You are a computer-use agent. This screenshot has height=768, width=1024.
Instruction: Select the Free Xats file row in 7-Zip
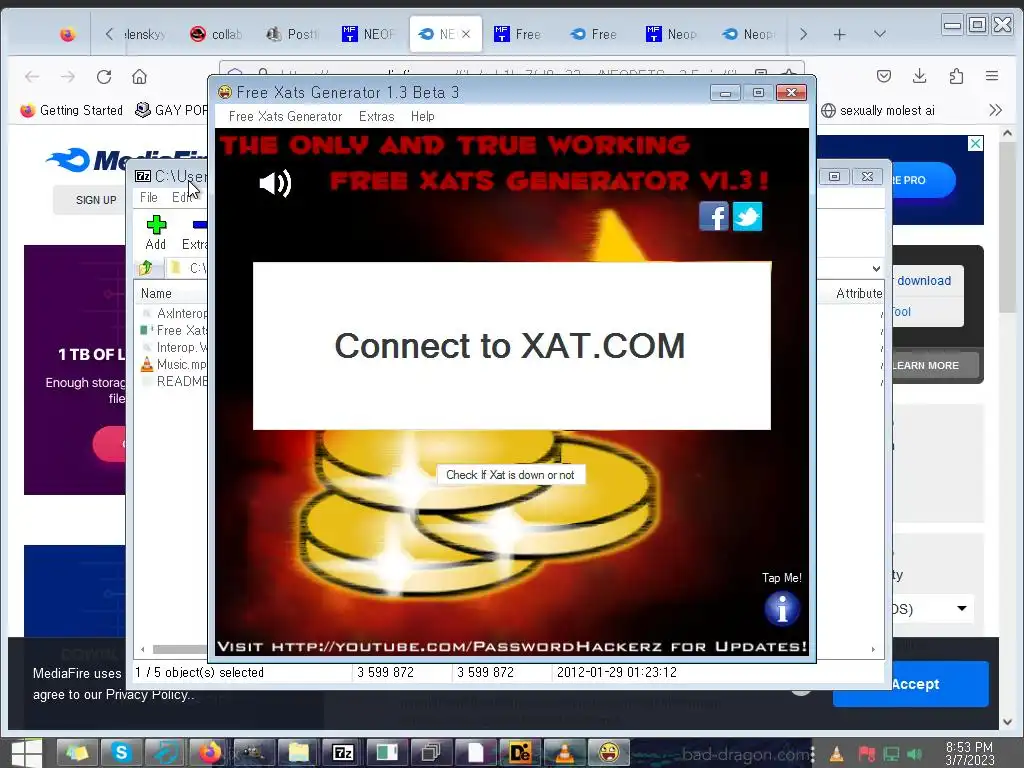175,330
